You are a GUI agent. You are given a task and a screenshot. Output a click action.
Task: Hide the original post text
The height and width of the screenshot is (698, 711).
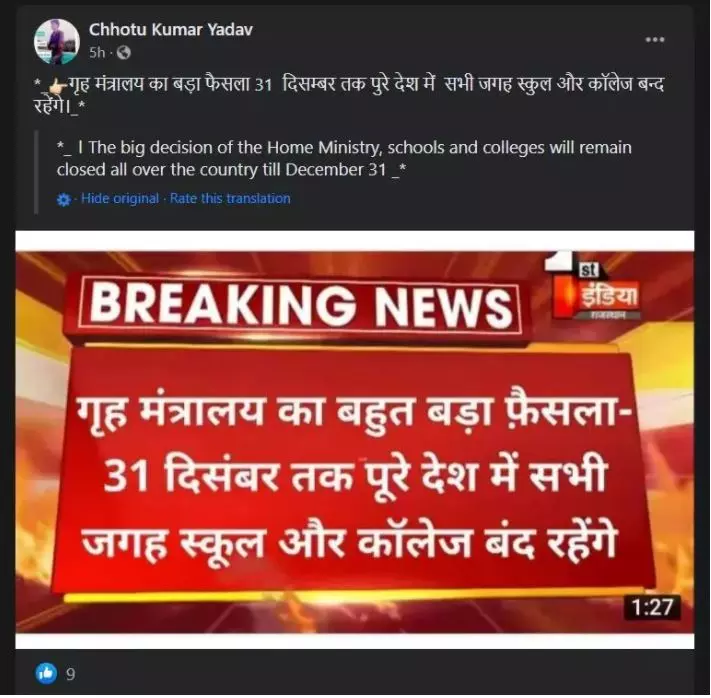click(120, 199)
